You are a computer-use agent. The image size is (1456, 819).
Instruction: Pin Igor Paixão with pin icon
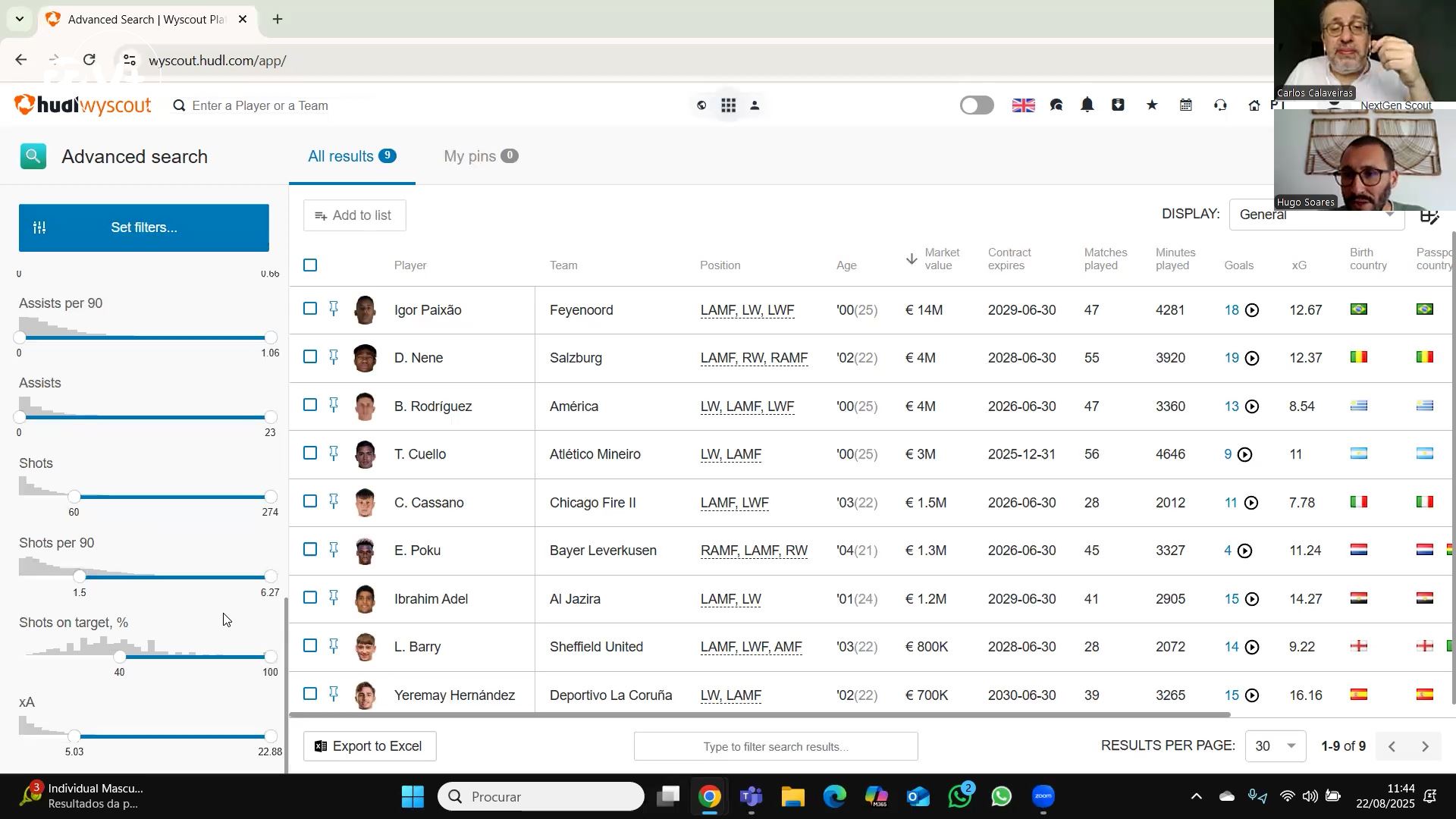click(x=334, y=309)
